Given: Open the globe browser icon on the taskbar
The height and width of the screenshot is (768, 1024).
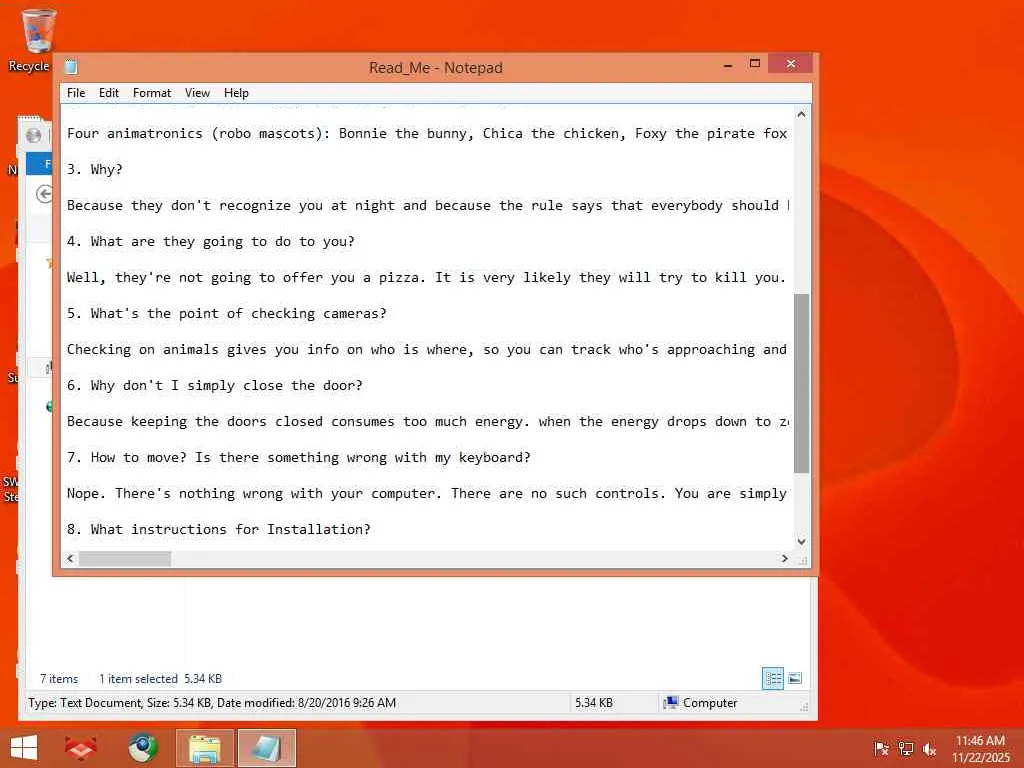Looking at the screenshot, I should coord(143,748).
